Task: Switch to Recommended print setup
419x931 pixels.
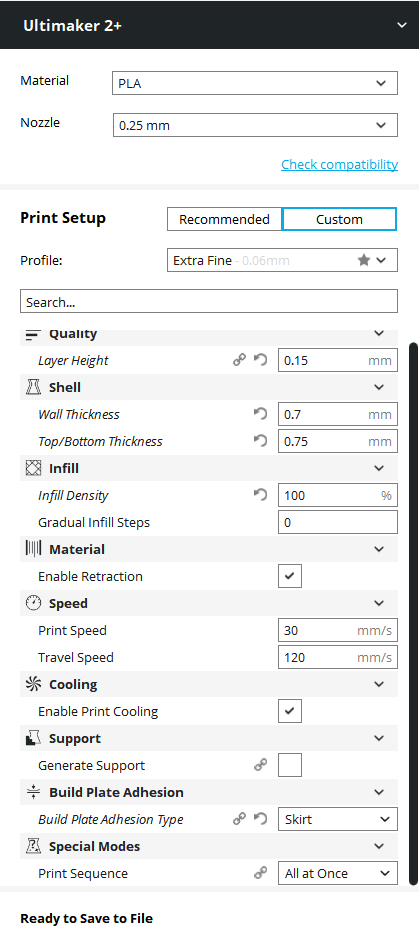Action: 224,219
